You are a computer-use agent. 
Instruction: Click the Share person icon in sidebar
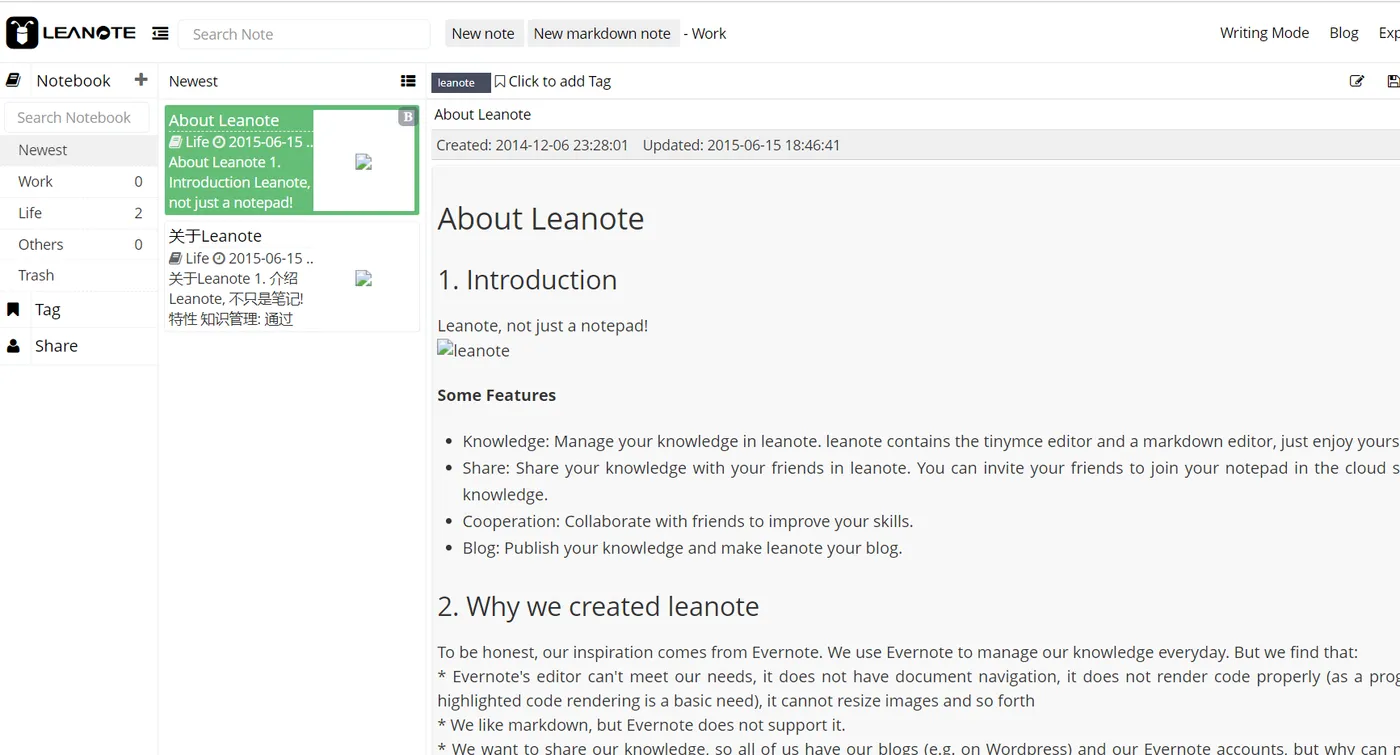[x=13, y=346]
